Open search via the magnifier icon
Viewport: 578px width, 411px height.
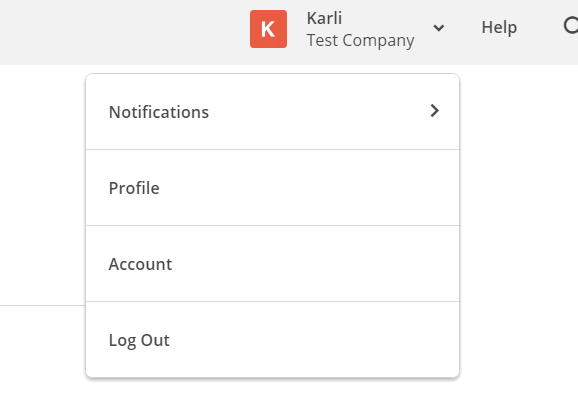tap(571, 26)
